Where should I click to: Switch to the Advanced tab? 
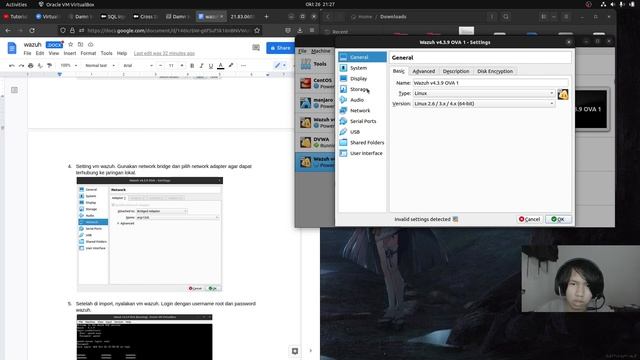[423, 71]
